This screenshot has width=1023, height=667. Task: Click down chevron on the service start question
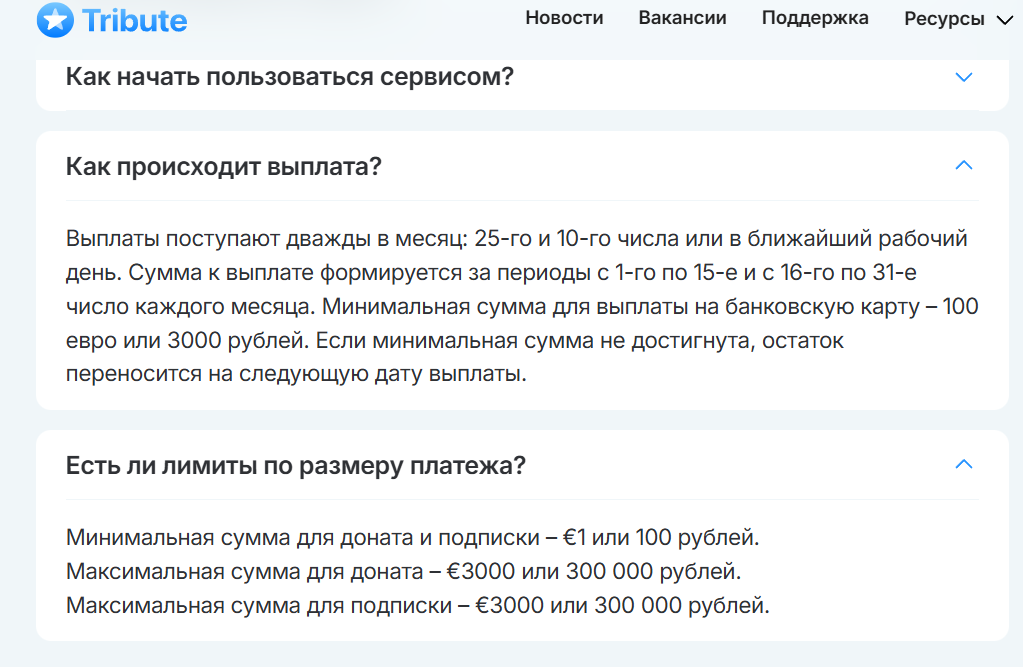[x=964, y=77]
